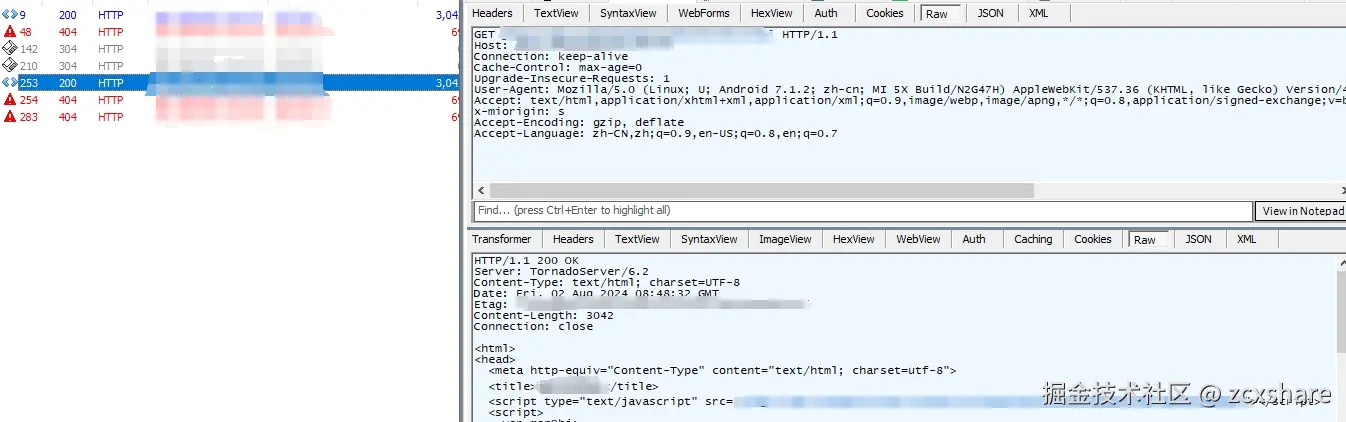This screenshot has width=1346, height=422.
Task: Open the request HexView inspector tab
Action: coord(771,13)
